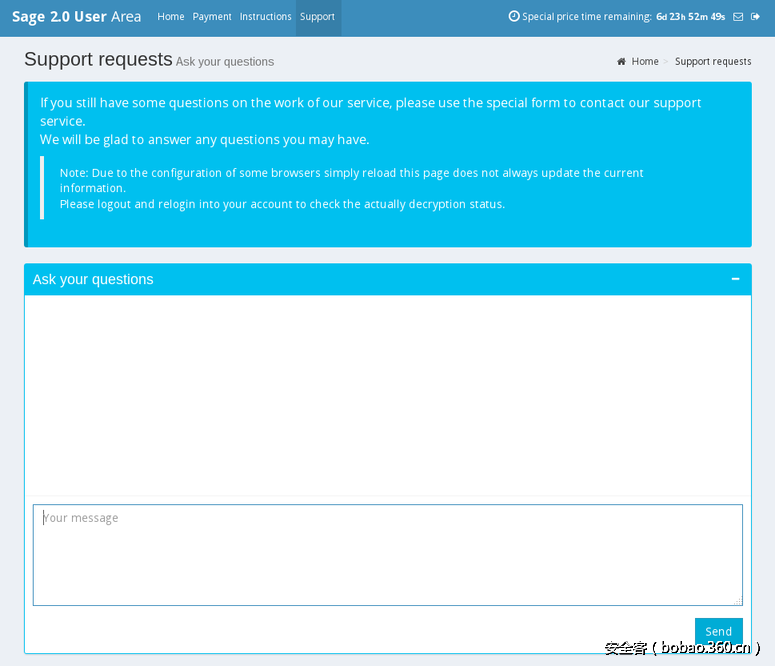This screenshot has width=775, height=666.
Task: Select the Support tab in navbar
Action: click(318, 17)
